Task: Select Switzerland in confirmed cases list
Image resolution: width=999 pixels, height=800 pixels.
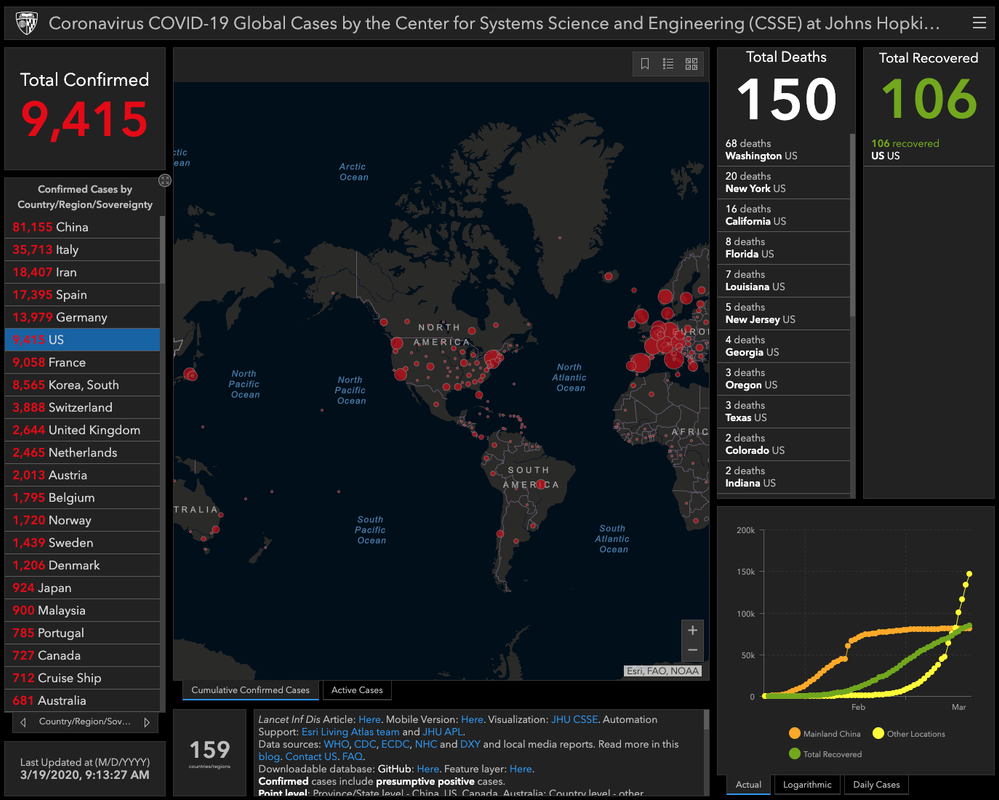Action: pos(82,408)
